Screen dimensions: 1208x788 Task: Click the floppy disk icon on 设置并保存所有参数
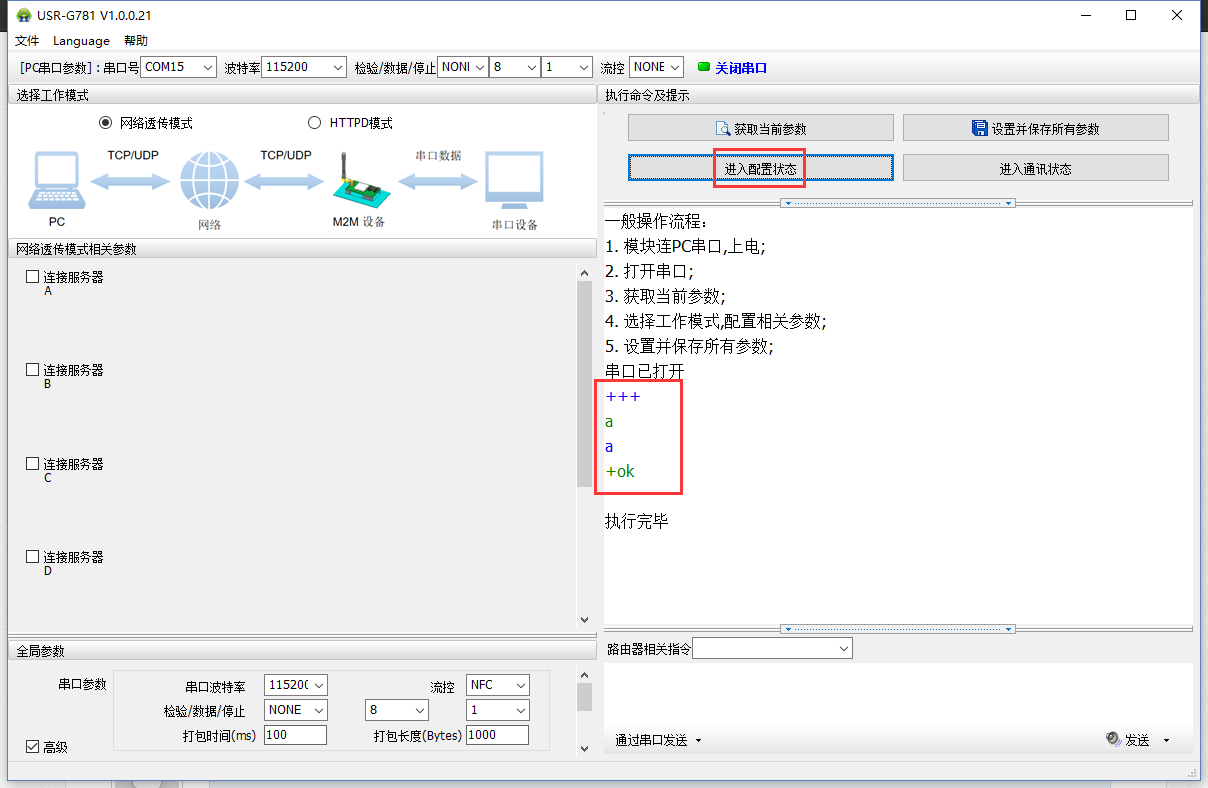pos(980,128)
